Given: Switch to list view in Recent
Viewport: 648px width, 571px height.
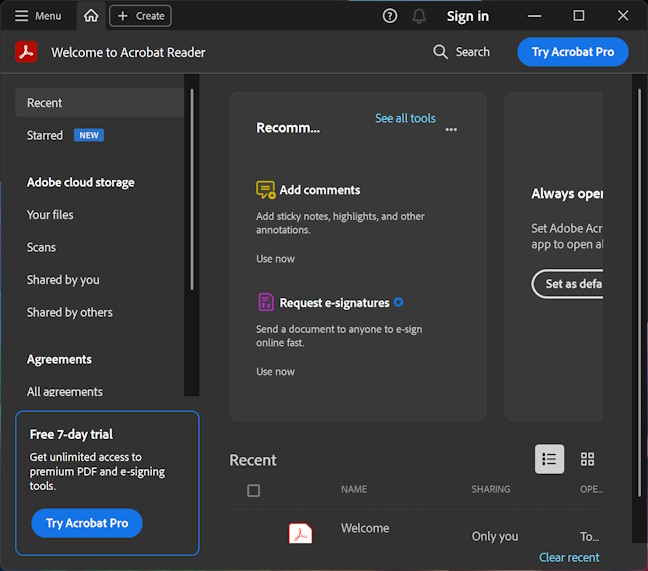Looking at the screenshot, I should [x=549, y=459].
